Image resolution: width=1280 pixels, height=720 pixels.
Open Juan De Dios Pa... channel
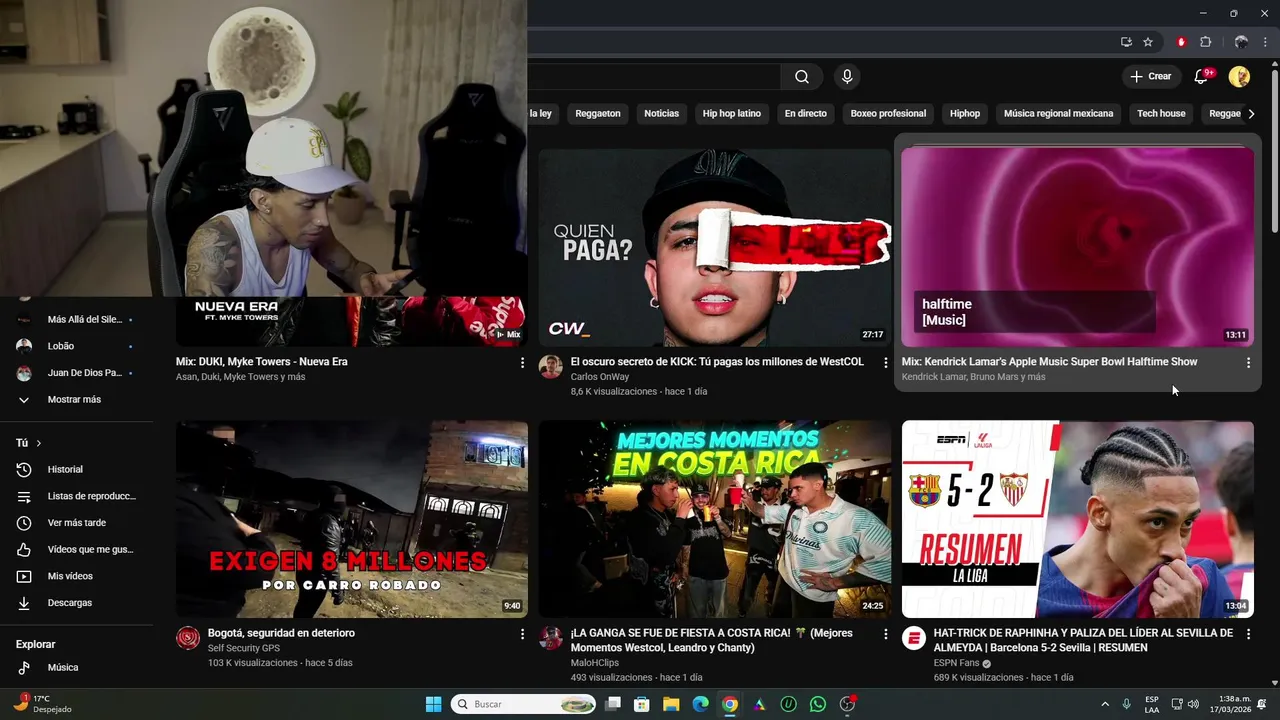pos(76,373)
